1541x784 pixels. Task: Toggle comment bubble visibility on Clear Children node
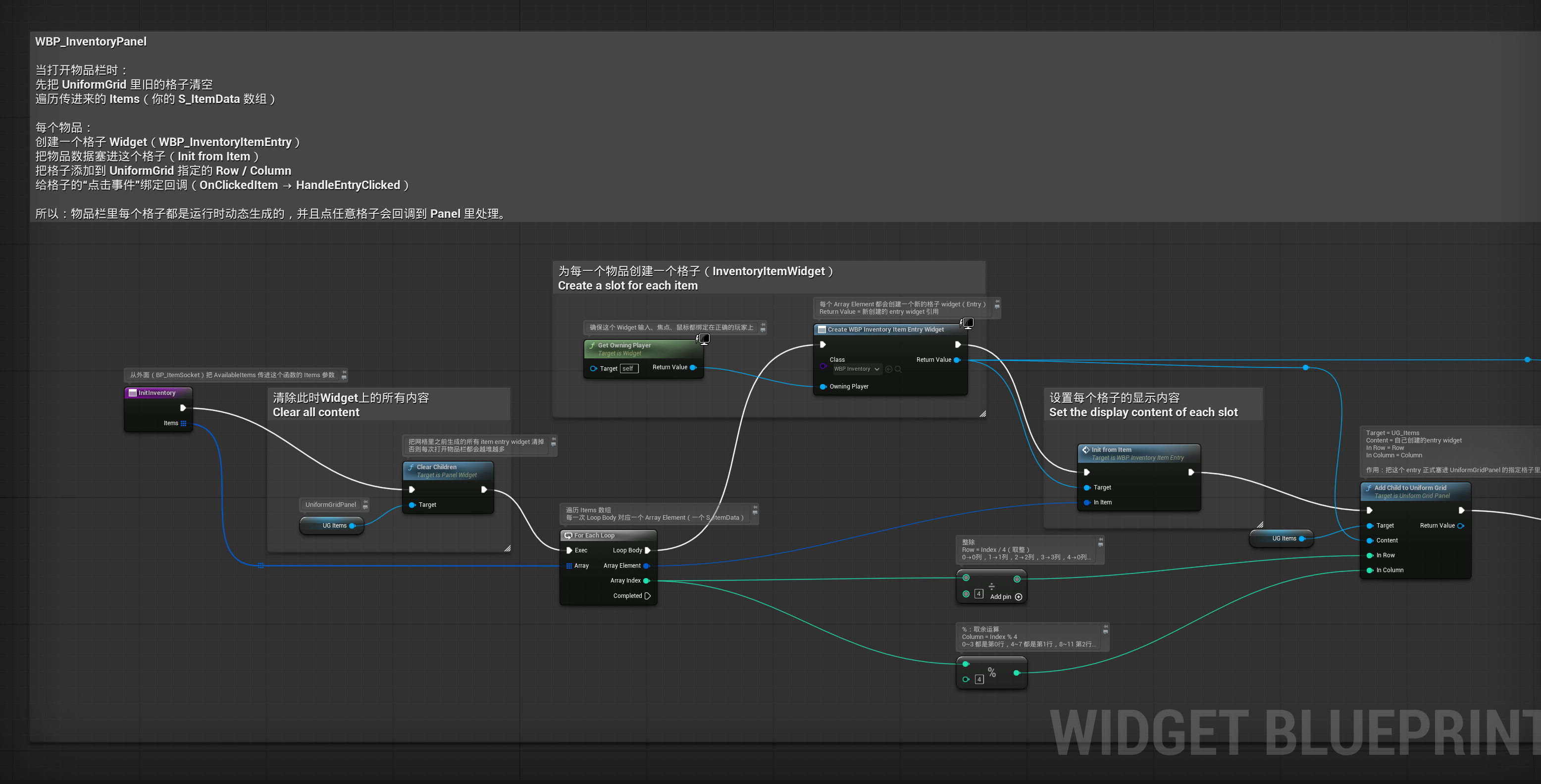pos(553,444)
